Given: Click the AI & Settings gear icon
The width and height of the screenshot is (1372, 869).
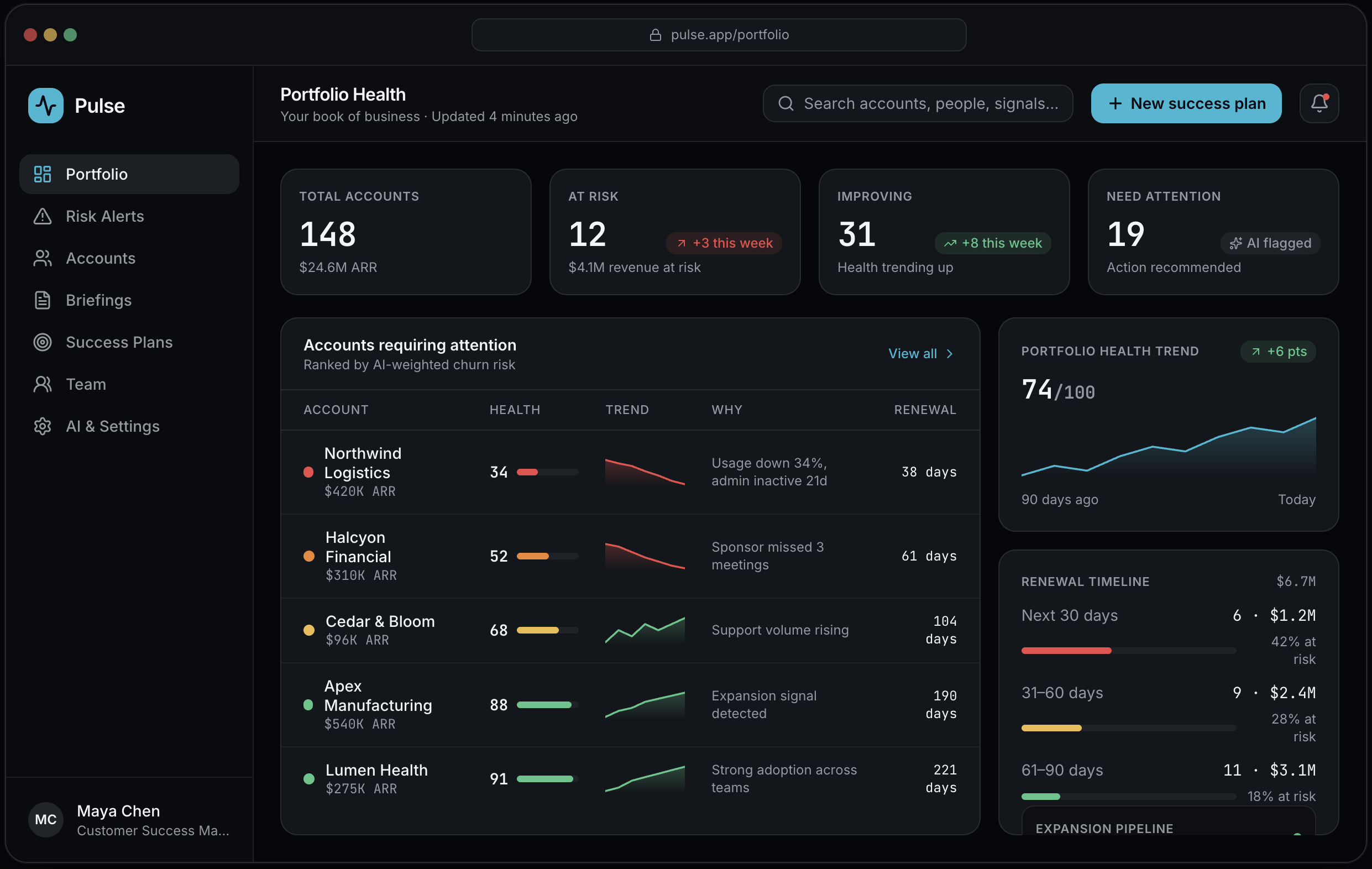Looking at the screenshot, I should pos(43,426).
